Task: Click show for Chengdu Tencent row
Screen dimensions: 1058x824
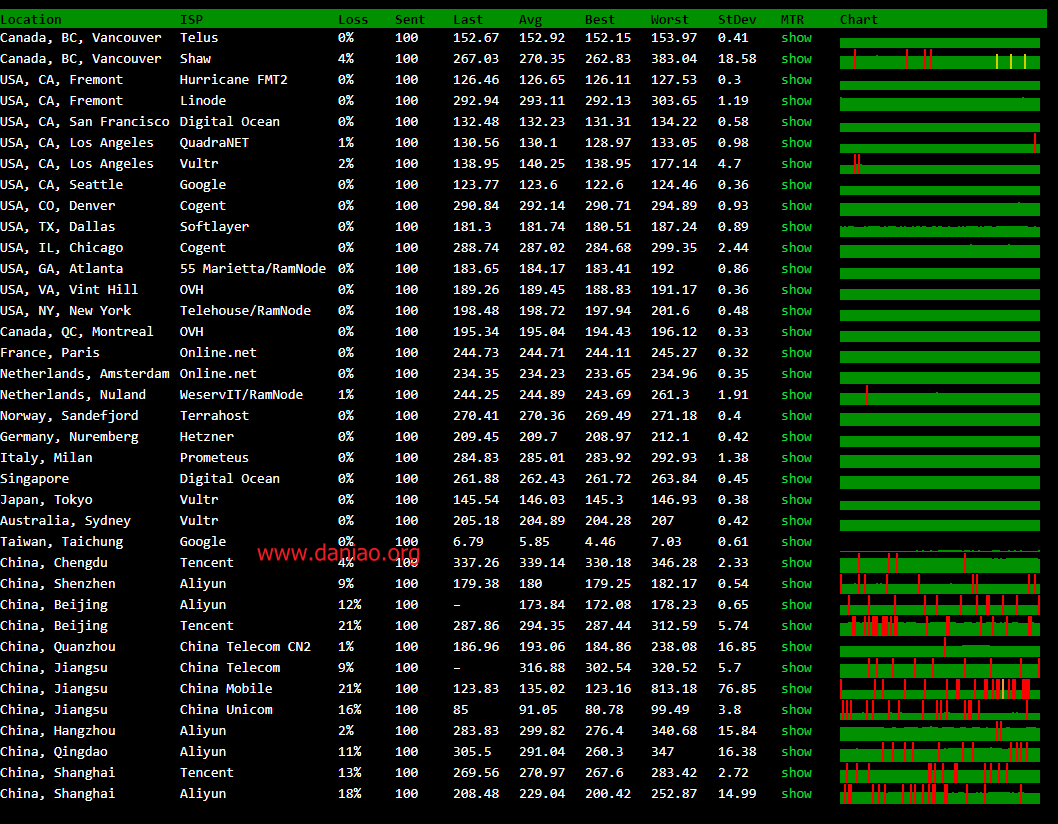Action: pyautogui.click(x=796, y=562)
